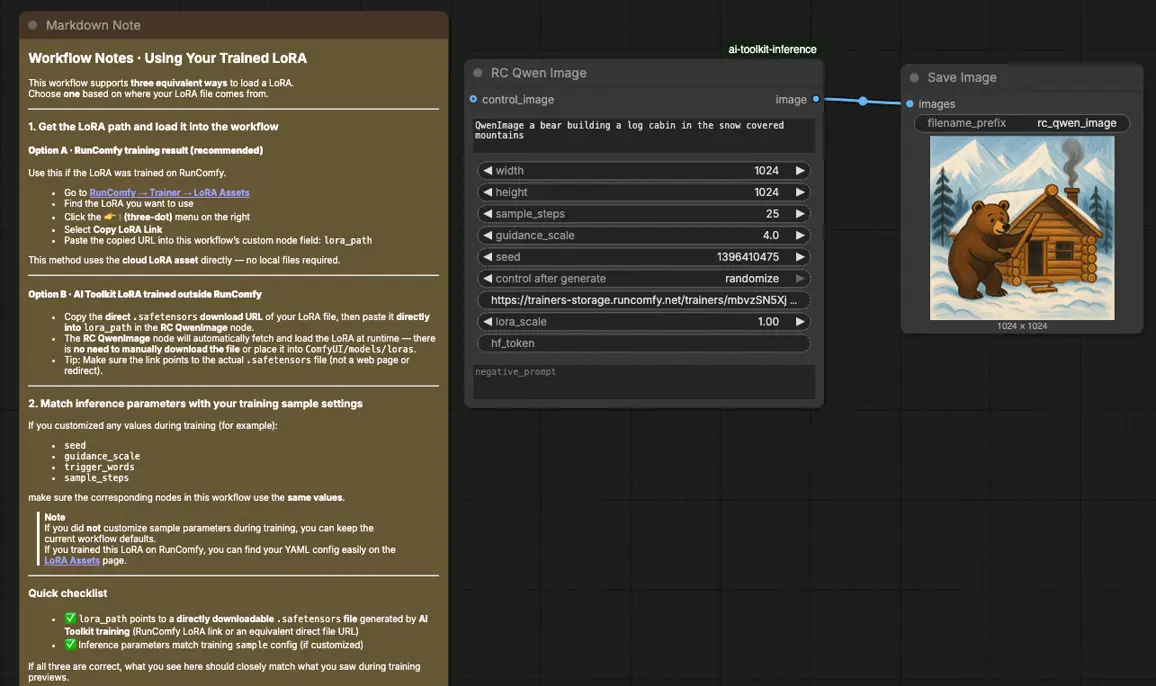Click the Markdown Note title bar
Viewport: 1156px width, 686px height.
(x=234, y=25)
